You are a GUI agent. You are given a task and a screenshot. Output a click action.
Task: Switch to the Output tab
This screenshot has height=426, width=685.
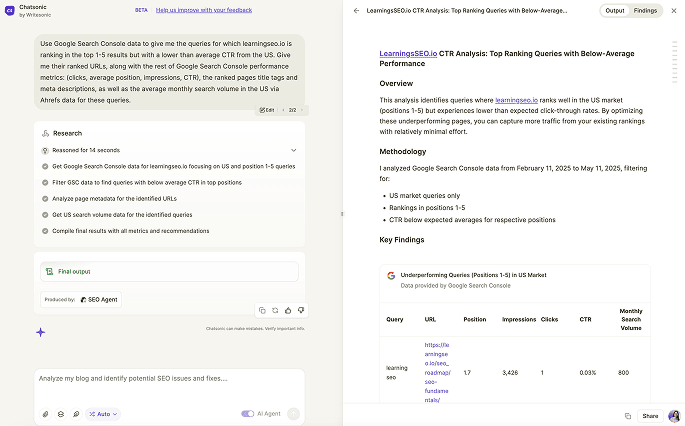coord(615,10)
